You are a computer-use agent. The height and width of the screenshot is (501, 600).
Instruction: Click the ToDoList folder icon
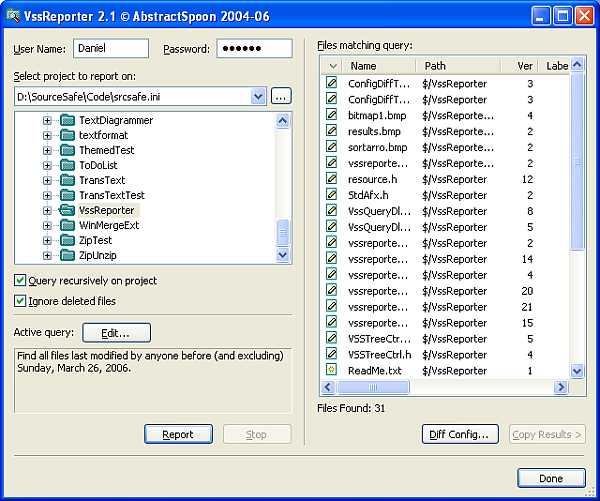(67, 165)
